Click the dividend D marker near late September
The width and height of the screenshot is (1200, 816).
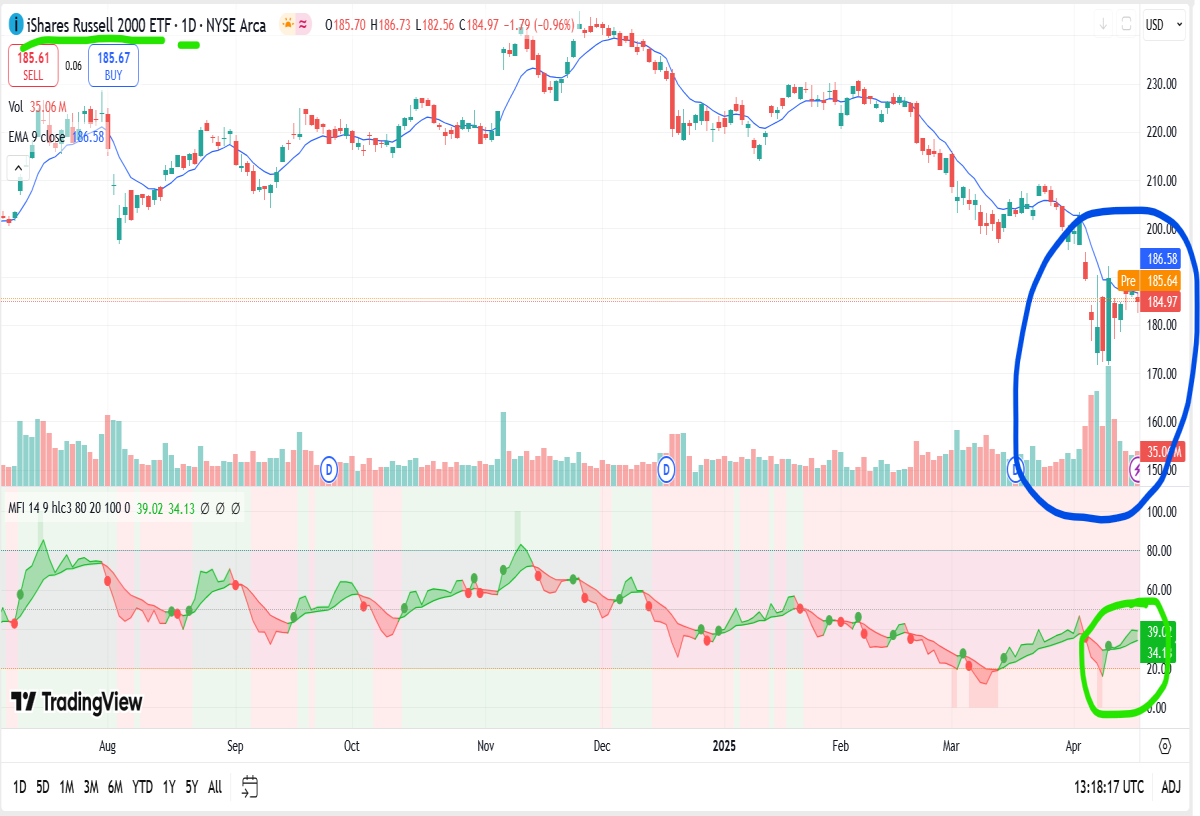[x=329, y=468]
